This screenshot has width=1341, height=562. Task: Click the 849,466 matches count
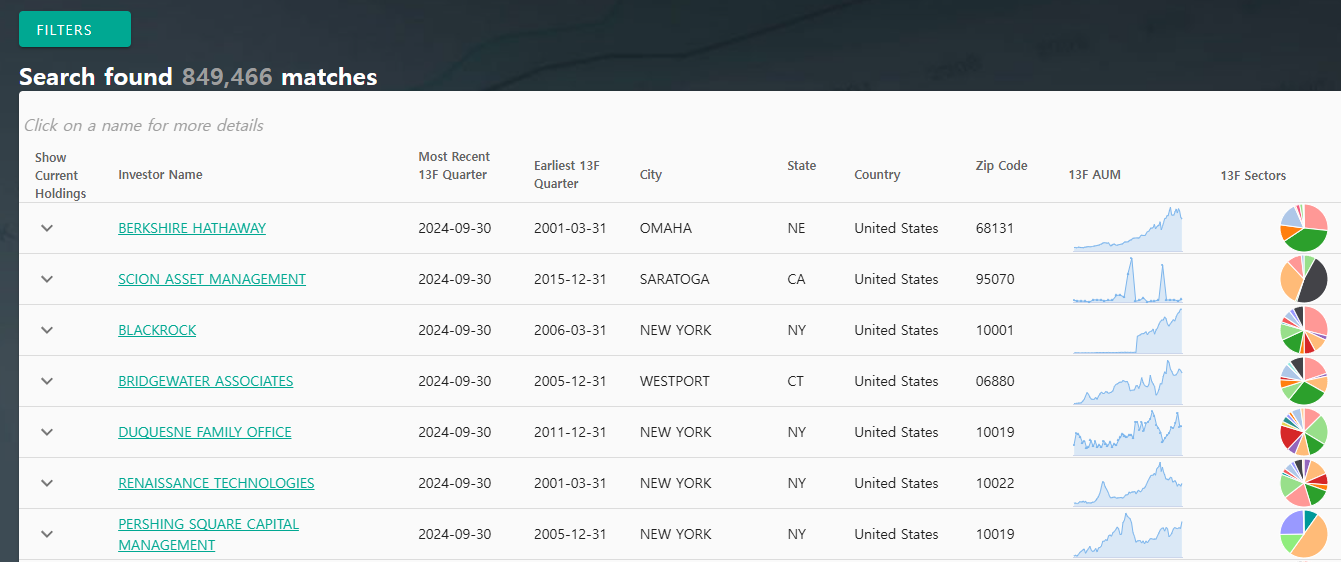point(227,77)
